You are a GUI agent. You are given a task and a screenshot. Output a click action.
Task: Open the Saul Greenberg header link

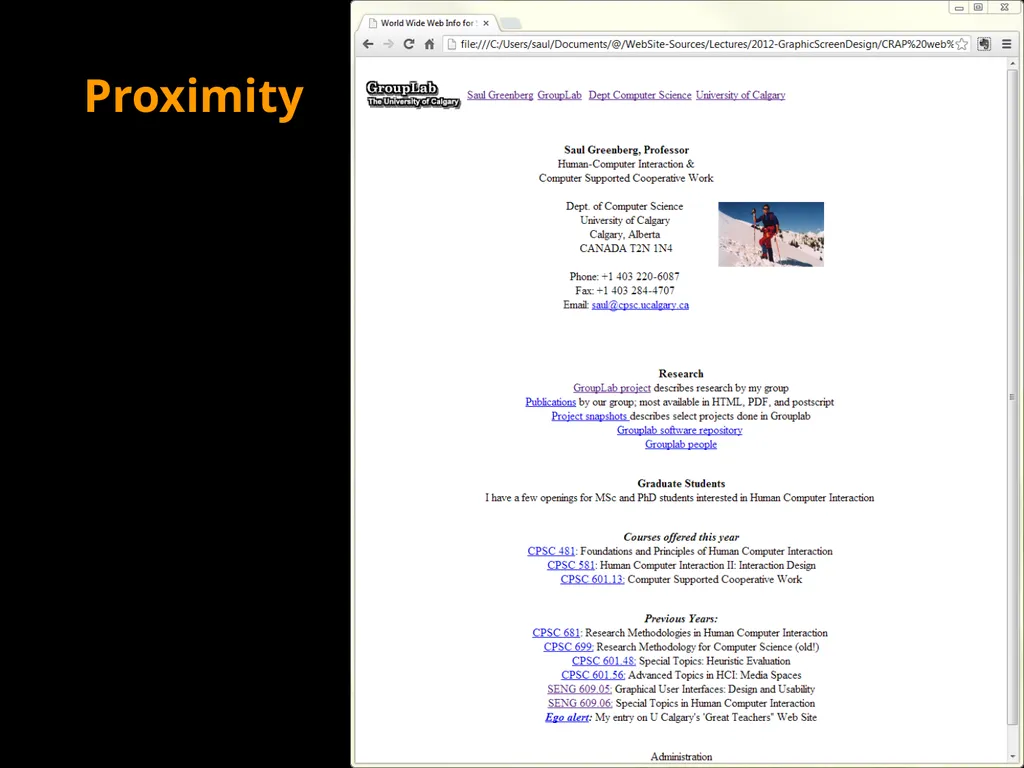tap(500, 95)
